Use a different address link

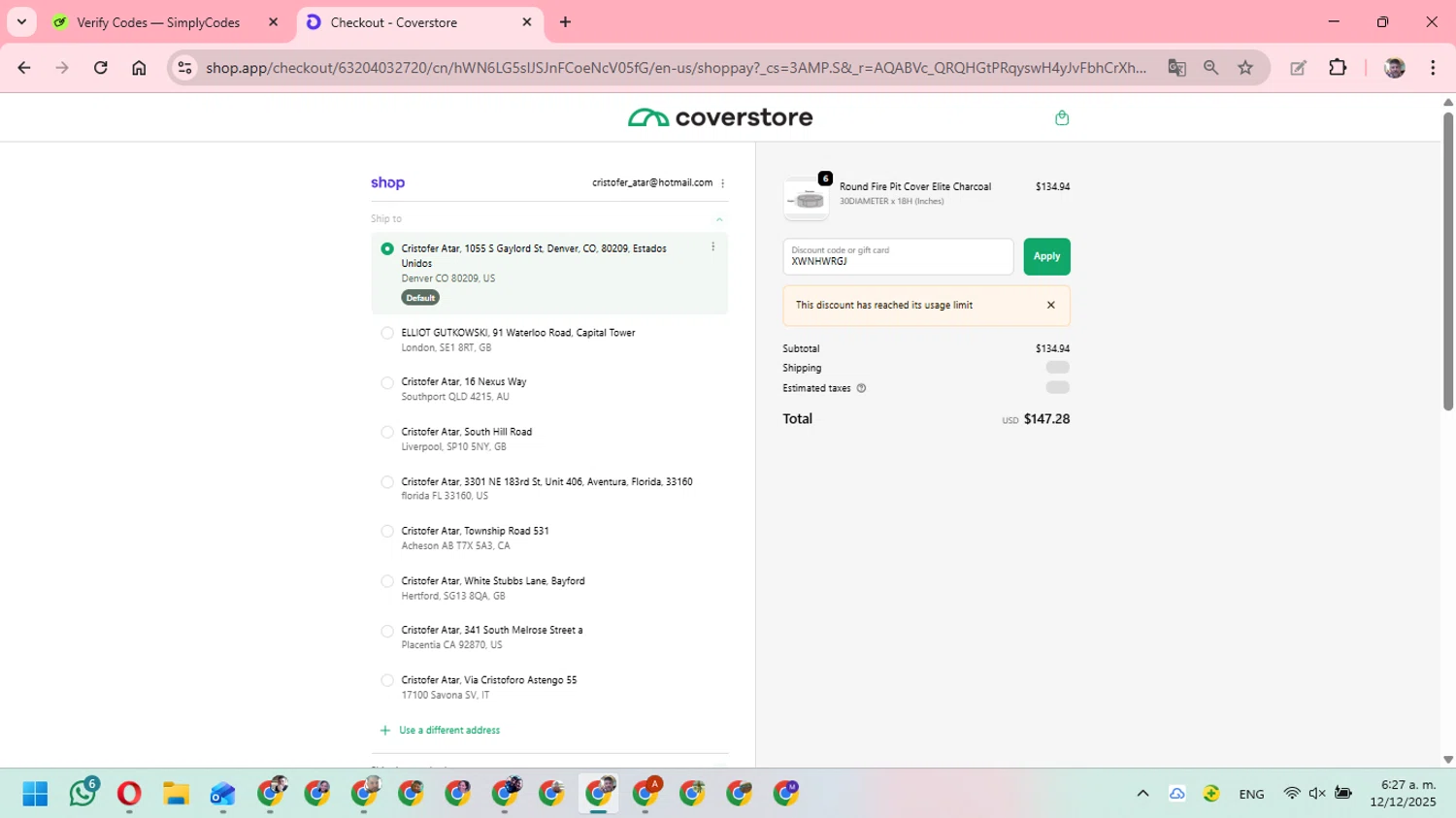pyautogui.click(x=440, y=730)
